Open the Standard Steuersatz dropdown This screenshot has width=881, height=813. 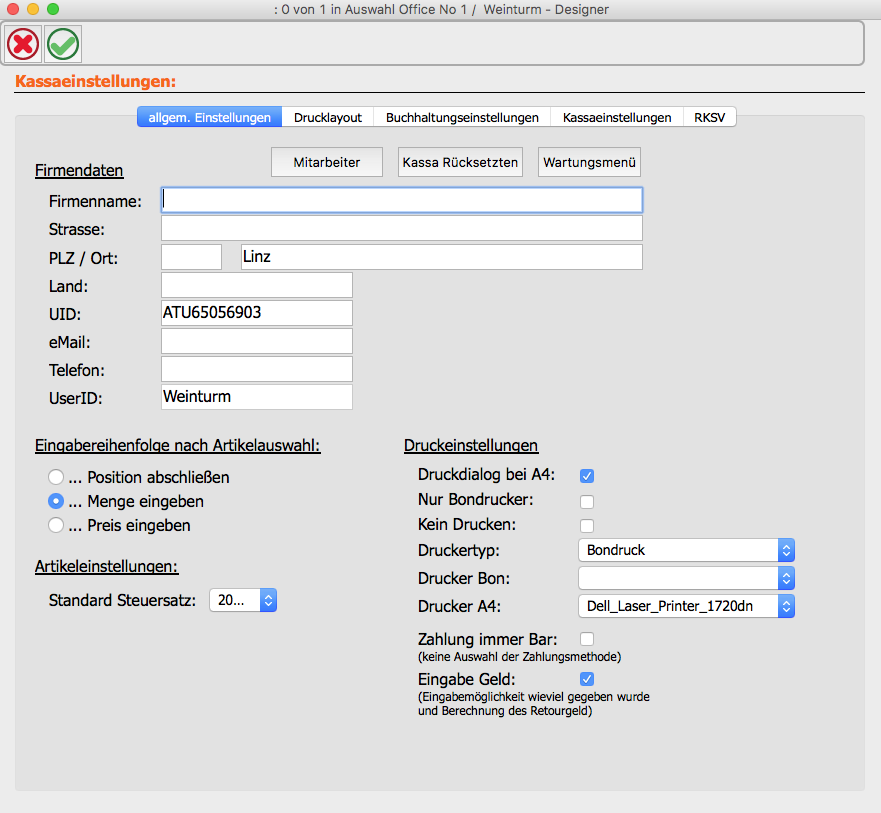pyautogui.click(x=243, y=600)
